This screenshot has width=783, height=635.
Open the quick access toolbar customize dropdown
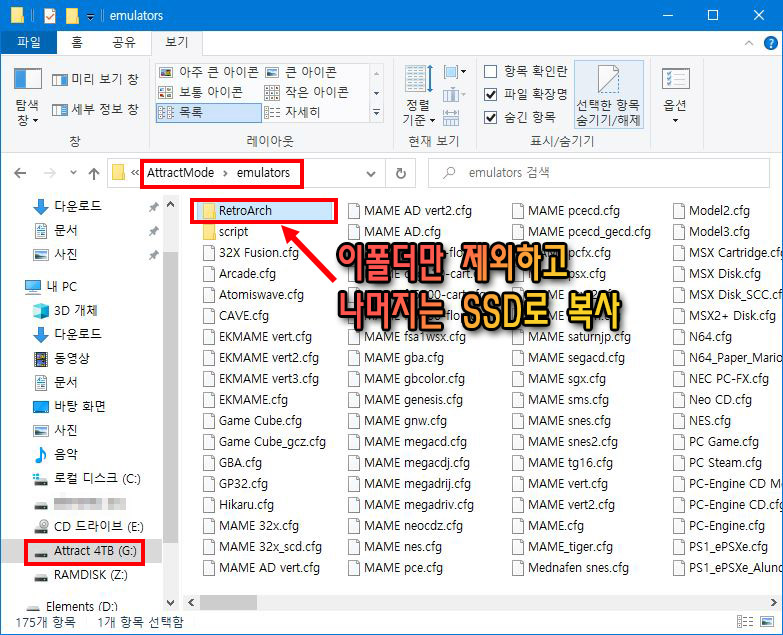90,16
